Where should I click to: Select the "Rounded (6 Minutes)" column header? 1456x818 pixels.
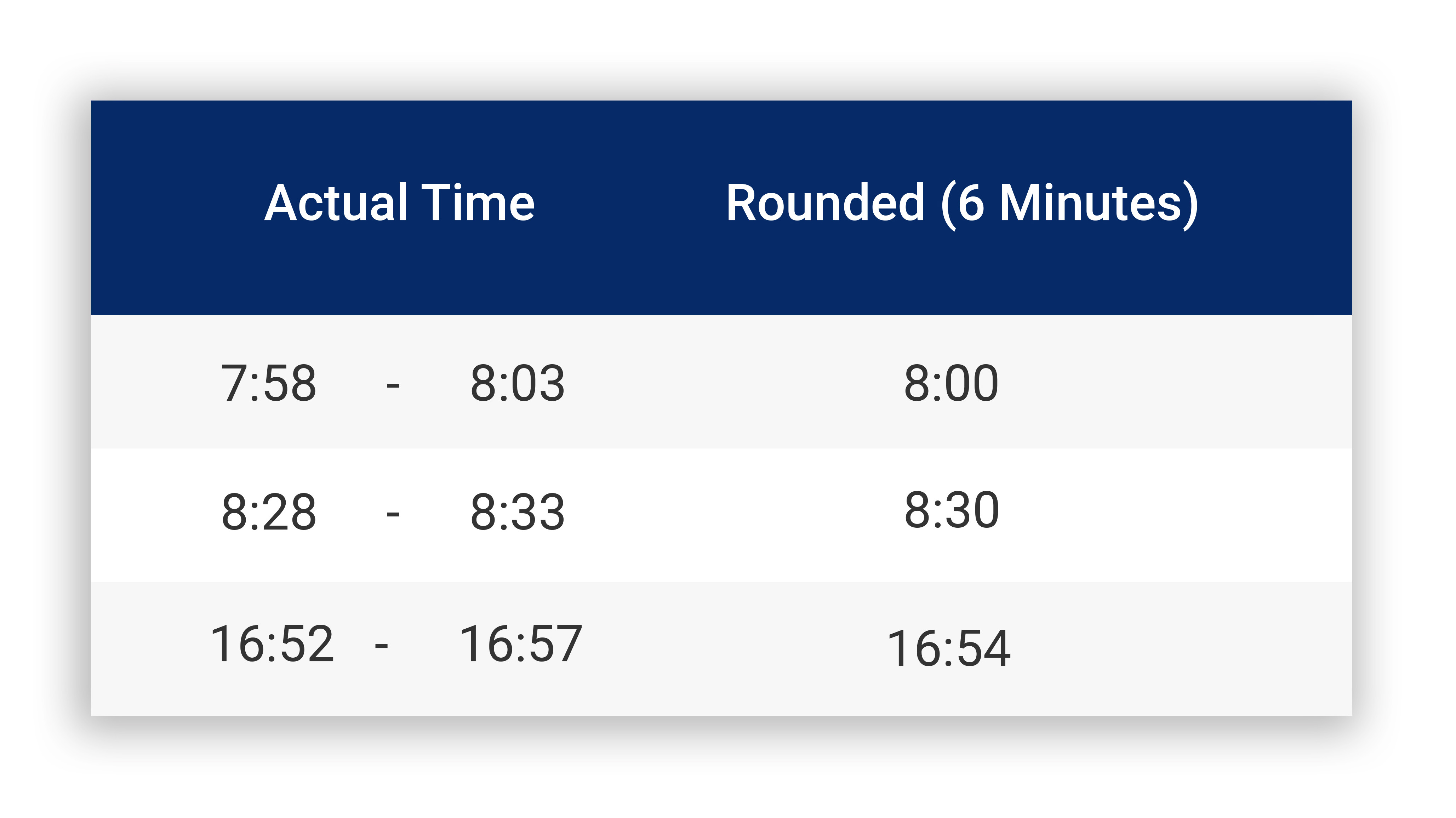(961, 203)
